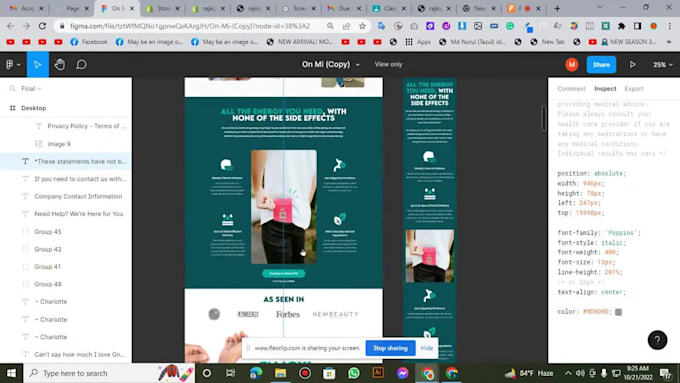Click the green CTA button on canvas
Image resolution: width=680 pixels, height=383 pixels.
(284, 274)
